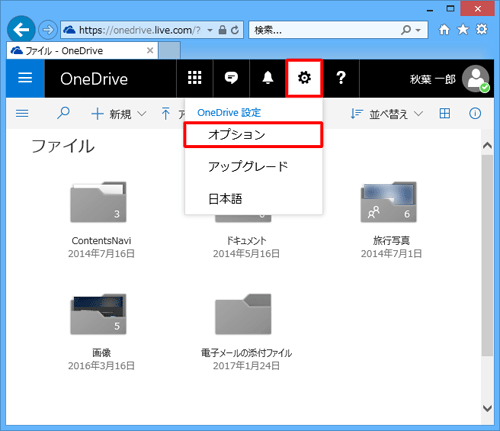Click the ドキュメント folder name
The width and height of the screenshot is (500, 431).
click(x=246, y=241)
